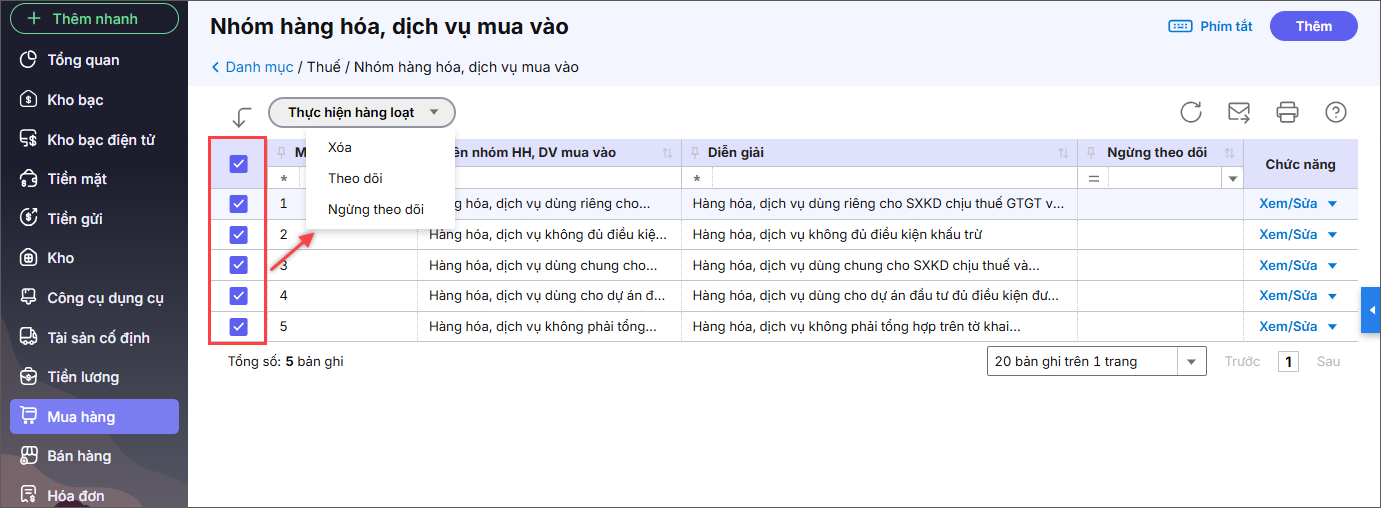Select Ngừng theo dõi in bulk menu

pos(375,209)
